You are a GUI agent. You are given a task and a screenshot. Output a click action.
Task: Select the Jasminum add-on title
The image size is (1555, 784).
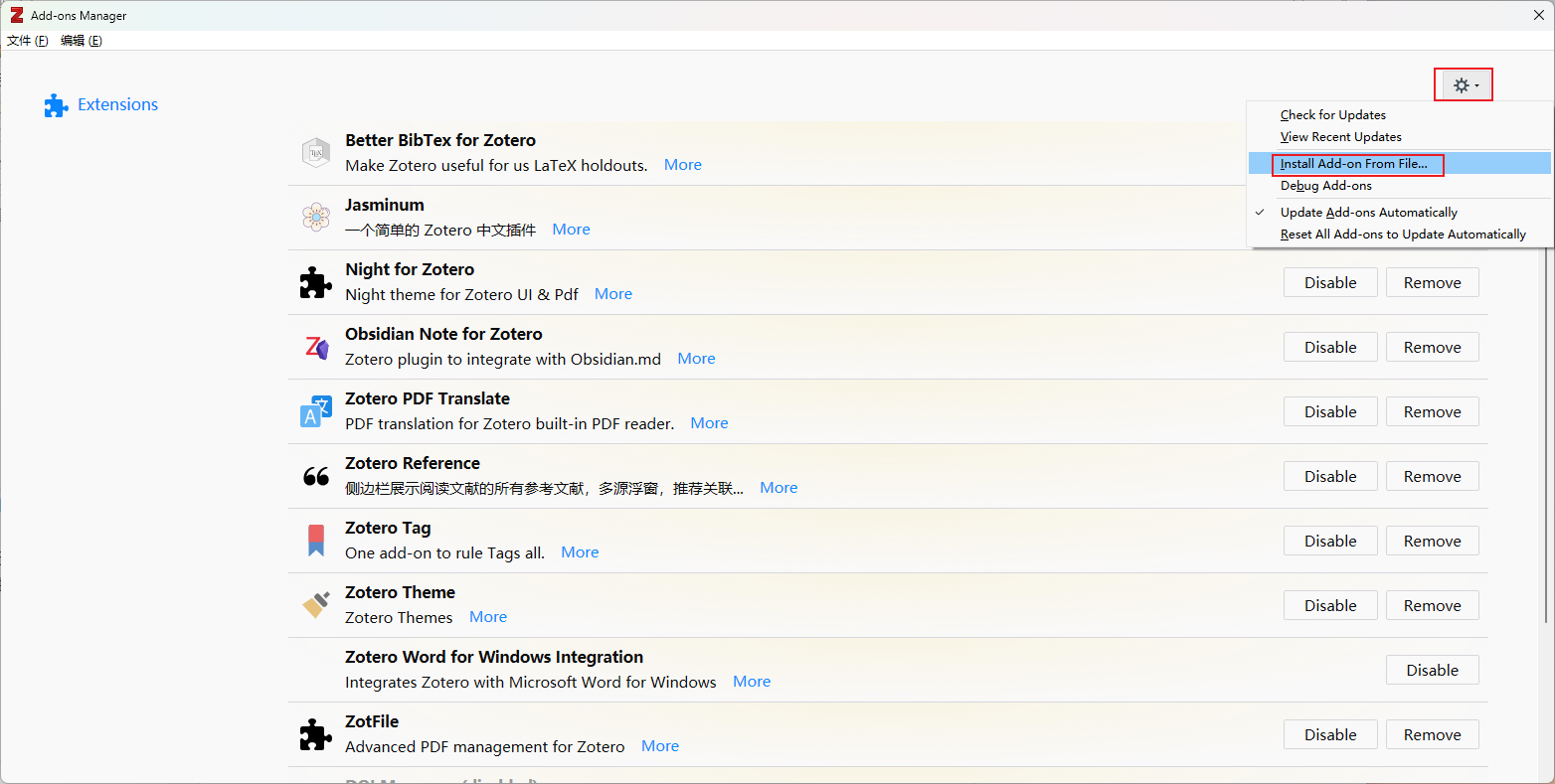click(385, 205)
